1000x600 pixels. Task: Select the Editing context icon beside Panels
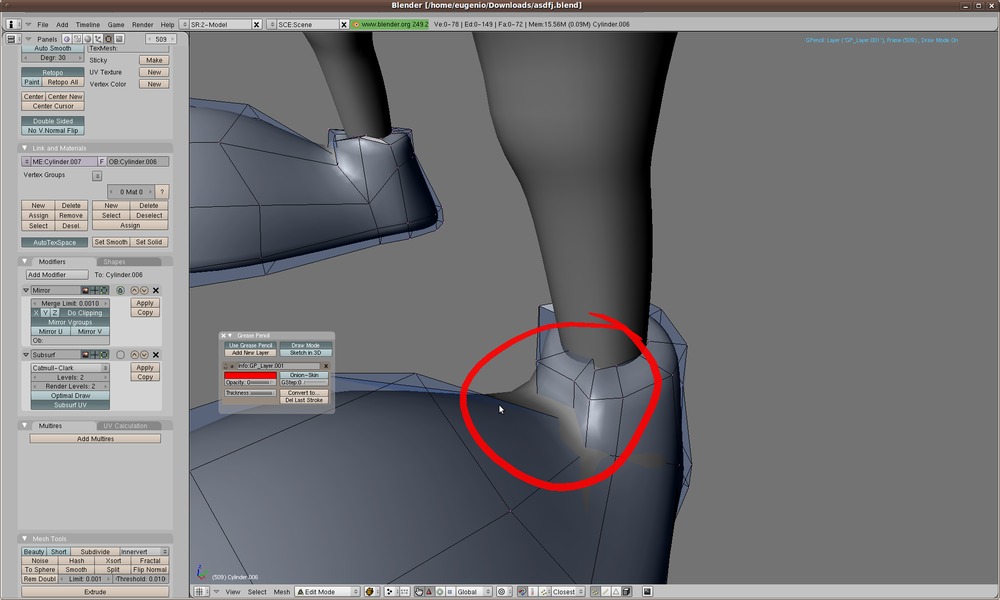coord(108,39)
